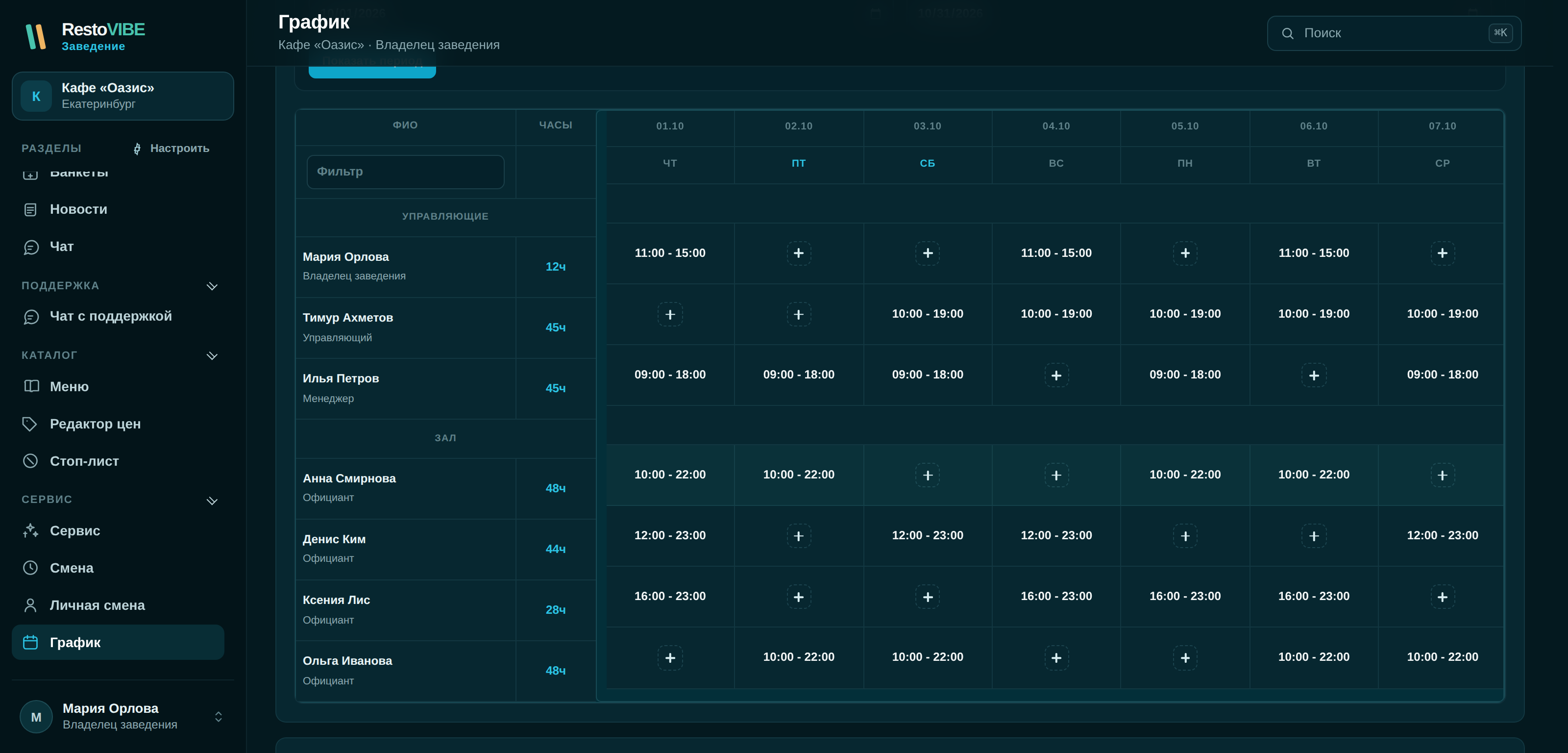Screen dimensions: 1568x753
Task: Add shift for Ольга Иванова on 01.10
Action: (670, 658)
